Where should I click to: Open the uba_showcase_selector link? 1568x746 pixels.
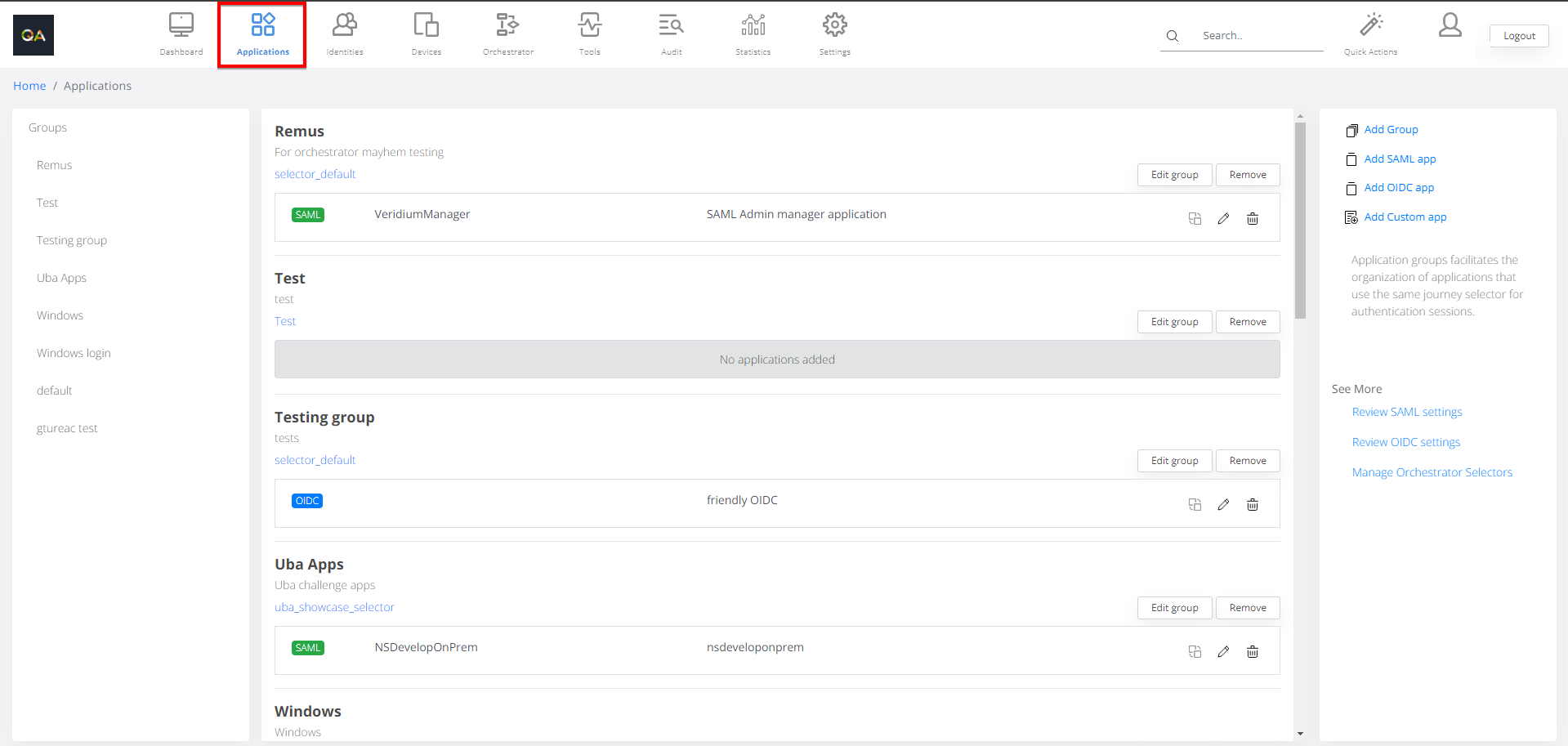[x=334, y=607]
